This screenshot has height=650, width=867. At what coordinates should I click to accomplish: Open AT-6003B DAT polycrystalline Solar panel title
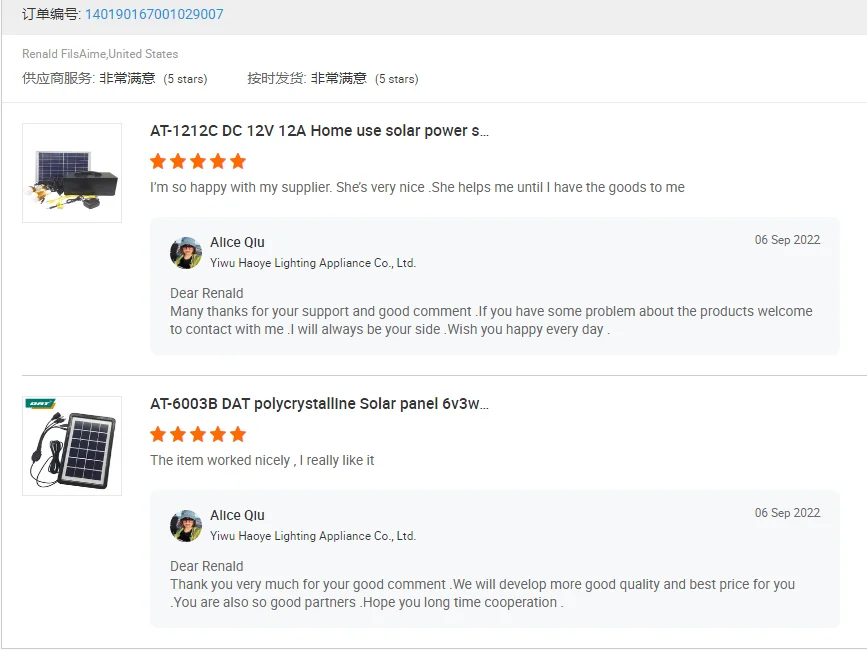pyautogui.click(x=319, y=404)
